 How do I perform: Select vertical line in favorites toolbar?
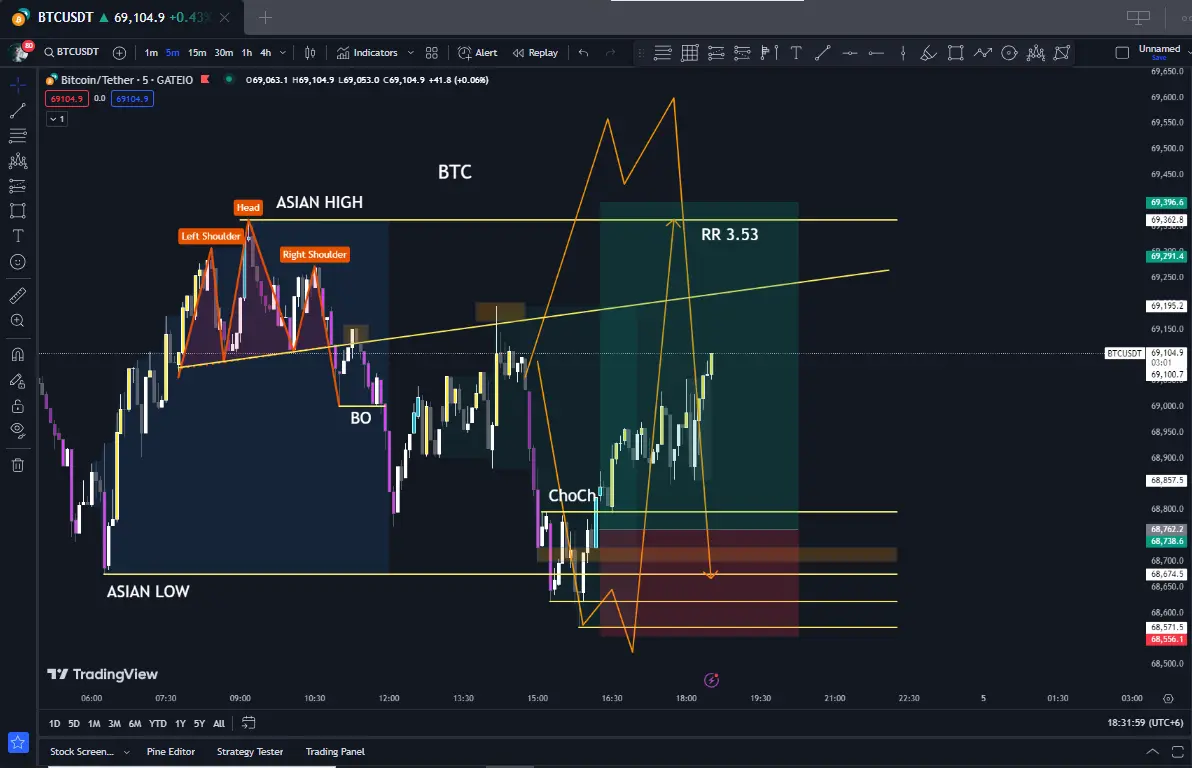(x=902, y=52)
